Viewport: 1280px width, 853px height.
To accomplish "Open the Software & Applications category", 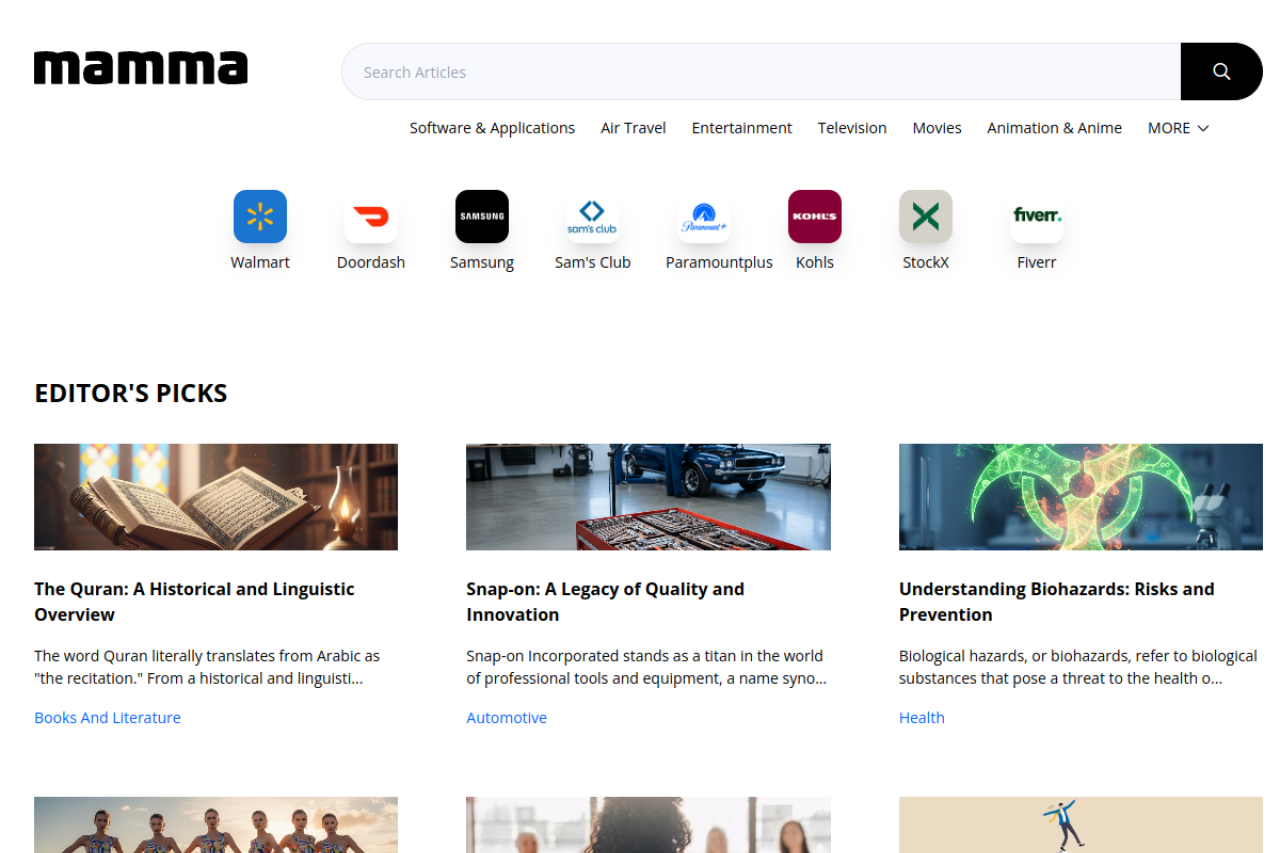I will pyautogui.click(x=492, y=128).
